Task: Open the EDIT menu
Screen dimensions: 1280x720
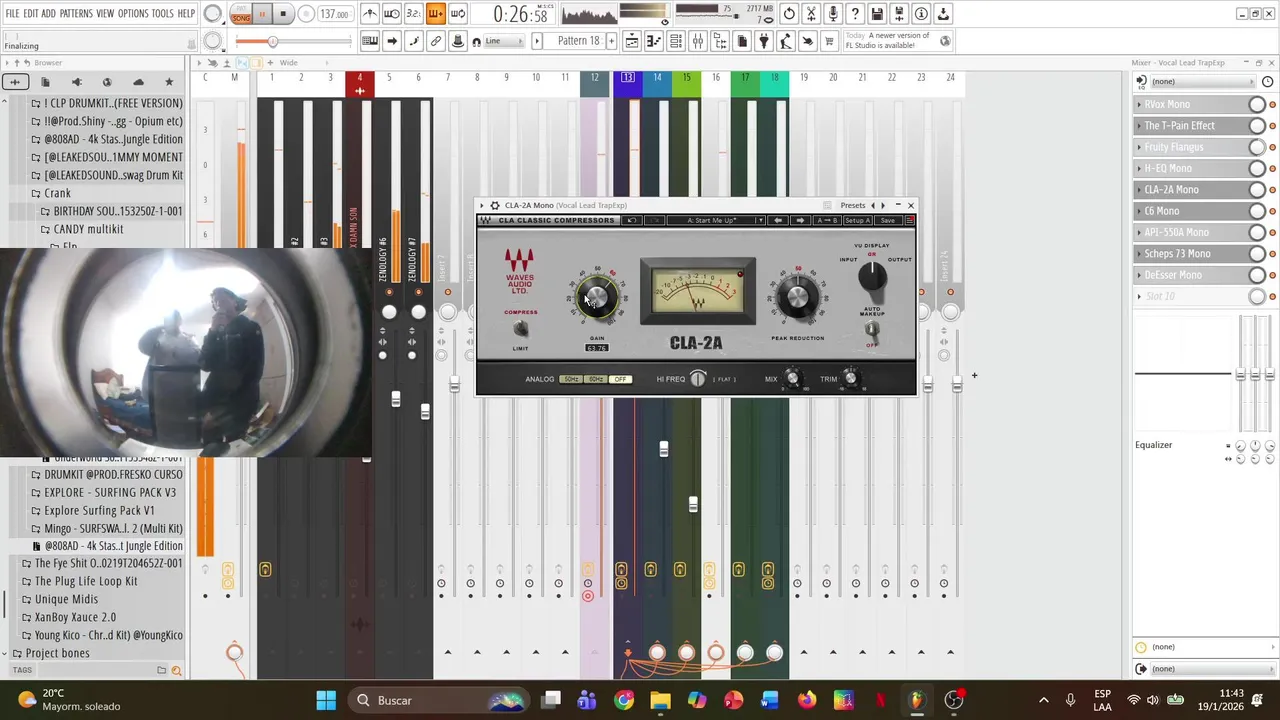Action: (31, 14)
